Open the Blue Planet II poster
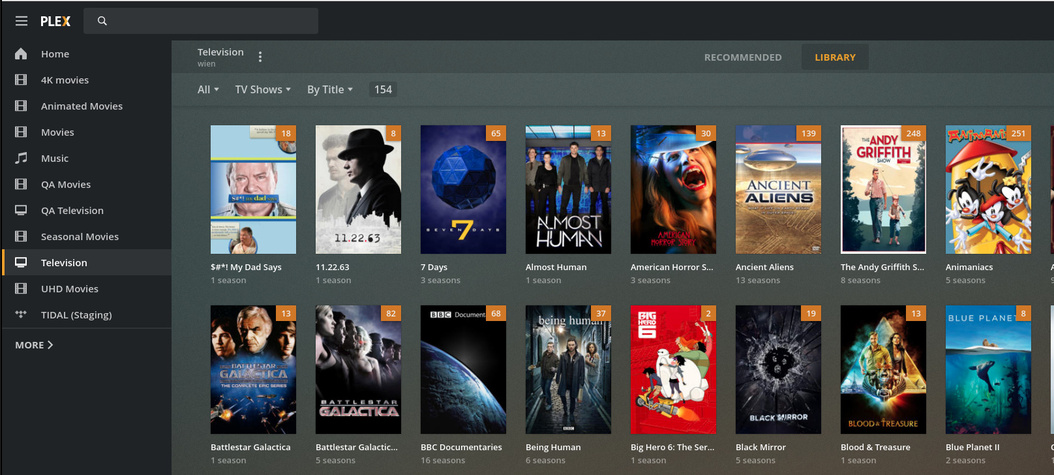Screen dimensions: 1054x475 (988, 370)
